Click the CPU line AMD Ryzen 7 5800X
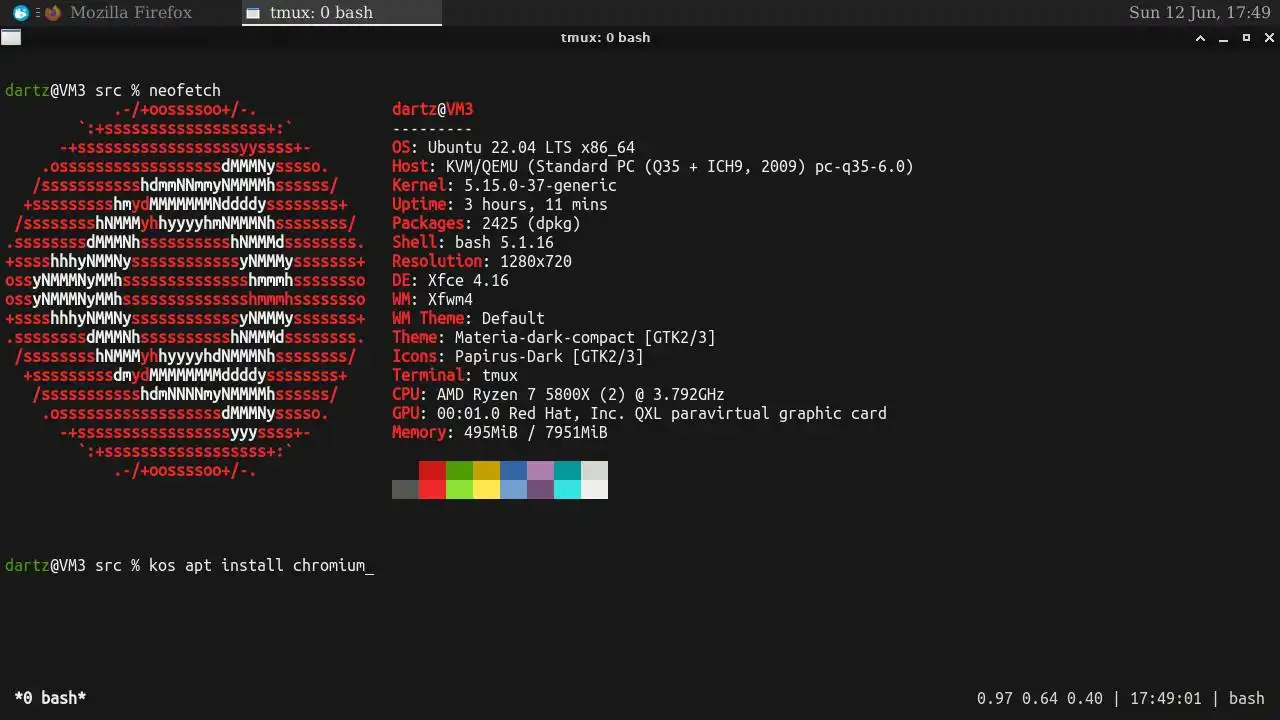The height and width of the screenshot is (720, 1280). click(x=558, y=394)
